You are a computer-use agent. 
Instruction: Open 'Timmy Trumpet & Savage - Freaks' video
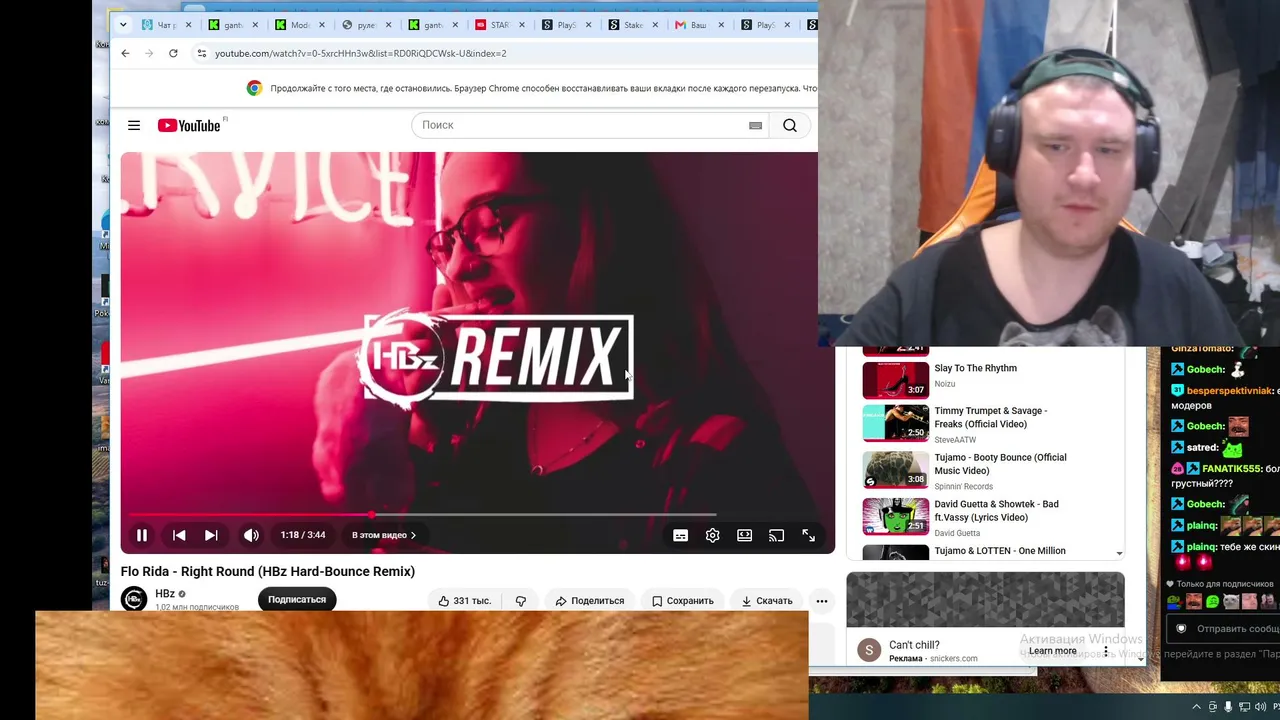[990, 417]
